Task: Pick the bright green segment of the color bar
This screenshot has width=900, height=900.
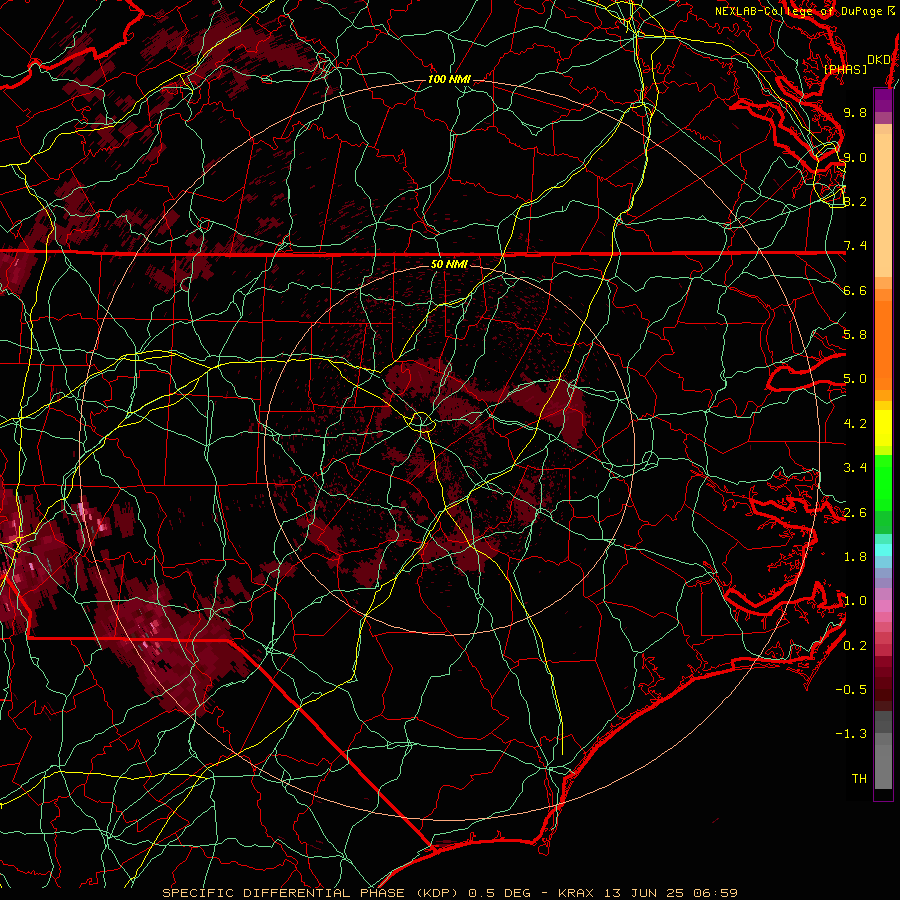Action: point(883,482)
